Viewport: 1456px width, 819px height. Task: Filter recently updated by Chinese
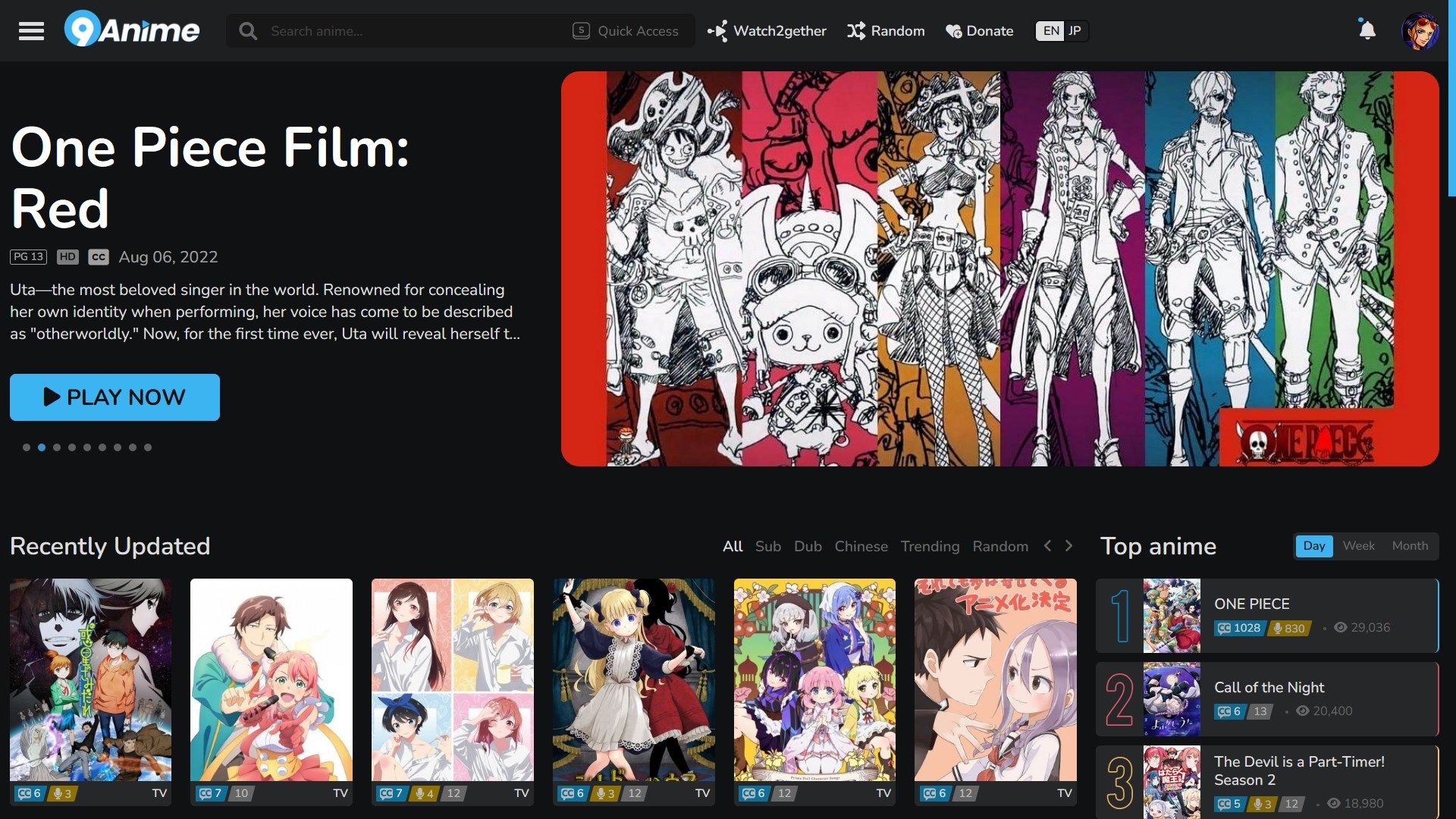[861, 546]
